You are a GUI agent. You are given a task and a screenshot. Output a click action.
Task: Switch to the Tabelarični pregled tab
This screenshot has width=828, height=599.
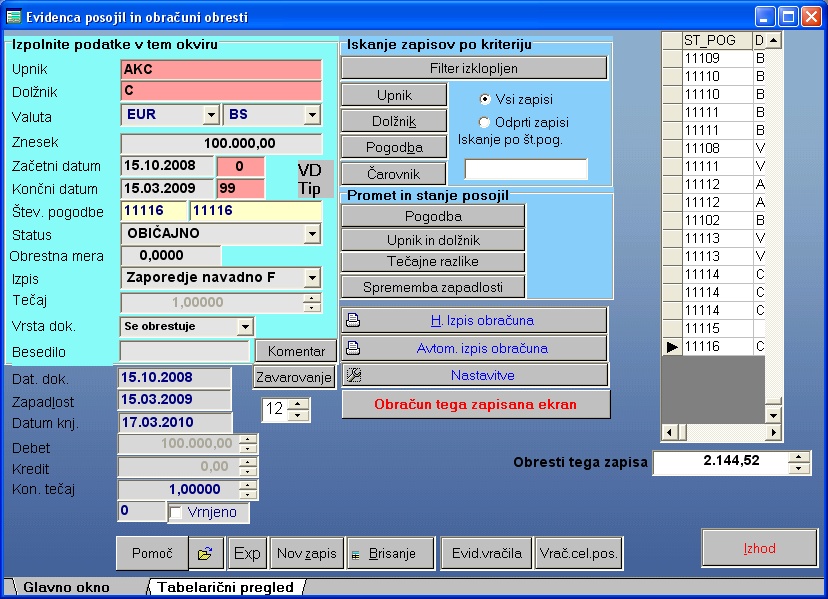224,587
